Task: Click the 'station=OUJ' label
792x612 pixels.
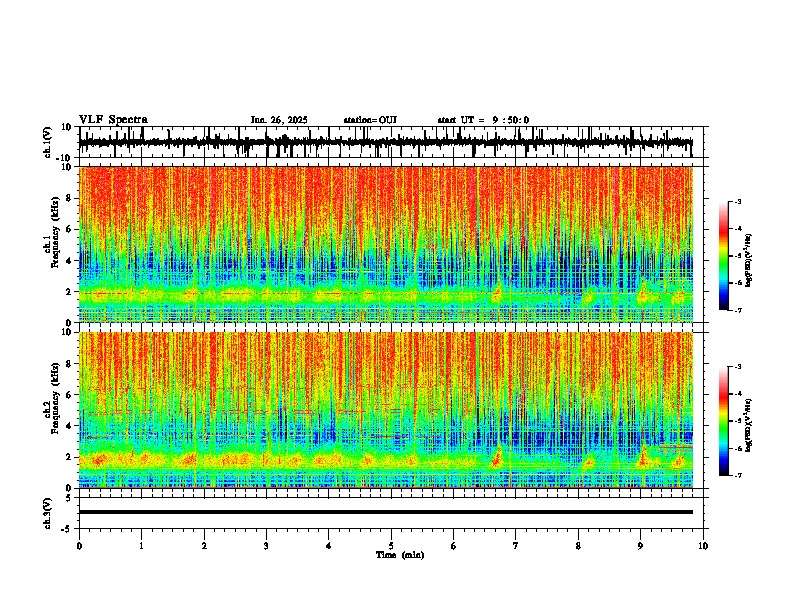Action: tap(370, 120)
